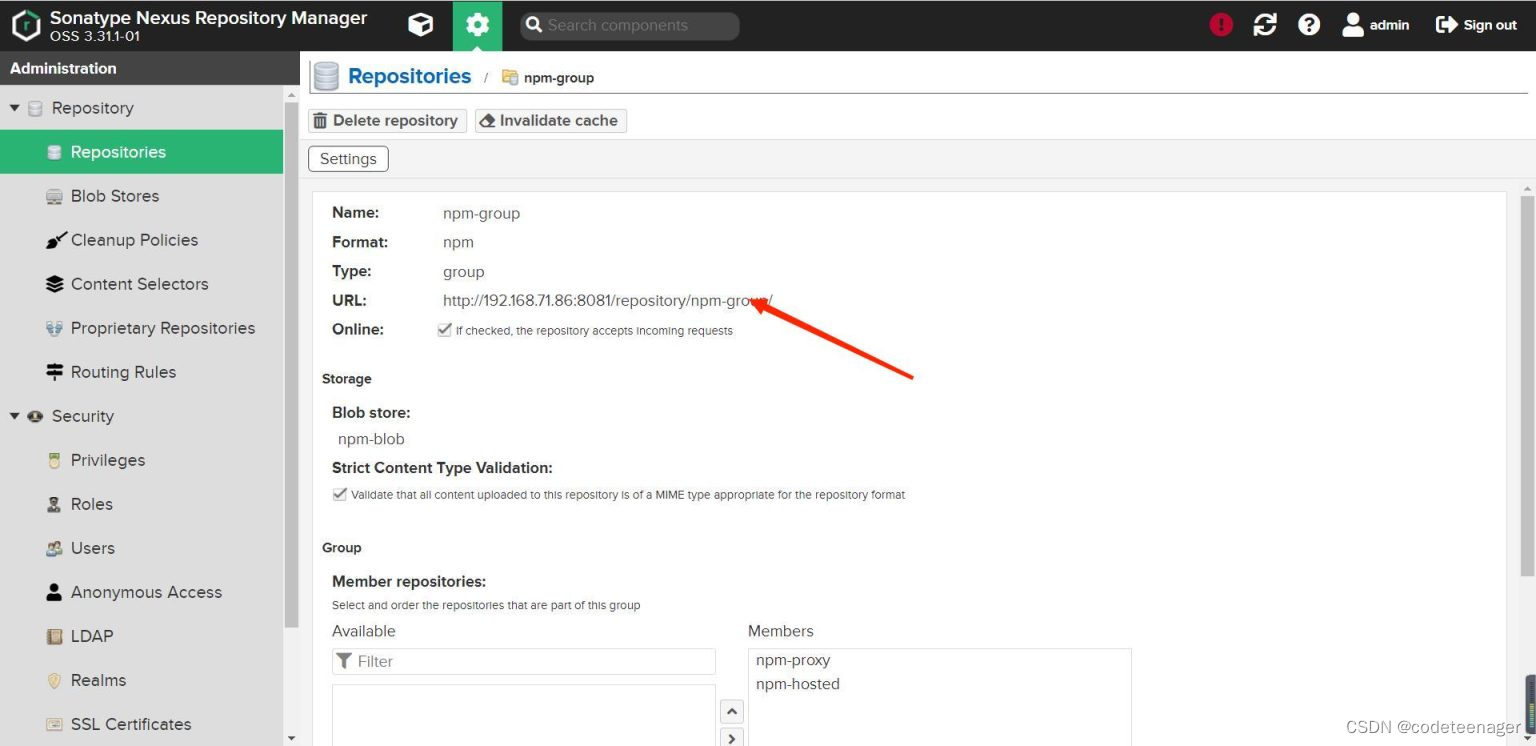Click the Anonymous Access person icon
Viewport: 1536px width, 746px height.
point(55,592)
